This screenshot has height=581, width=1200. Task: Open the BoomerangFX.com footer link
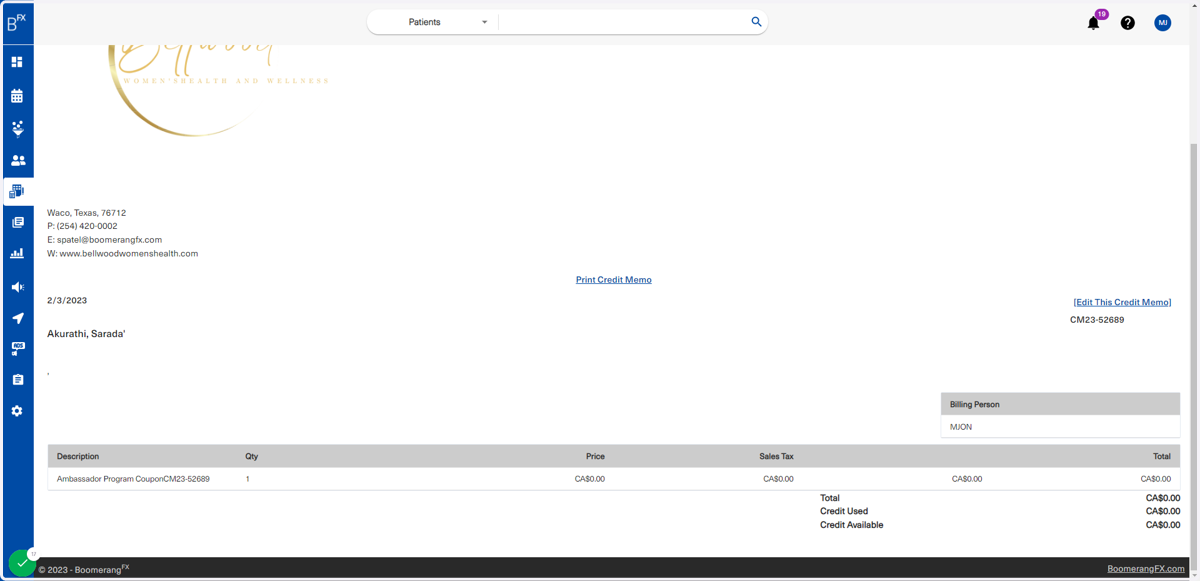pos(1146,569)
